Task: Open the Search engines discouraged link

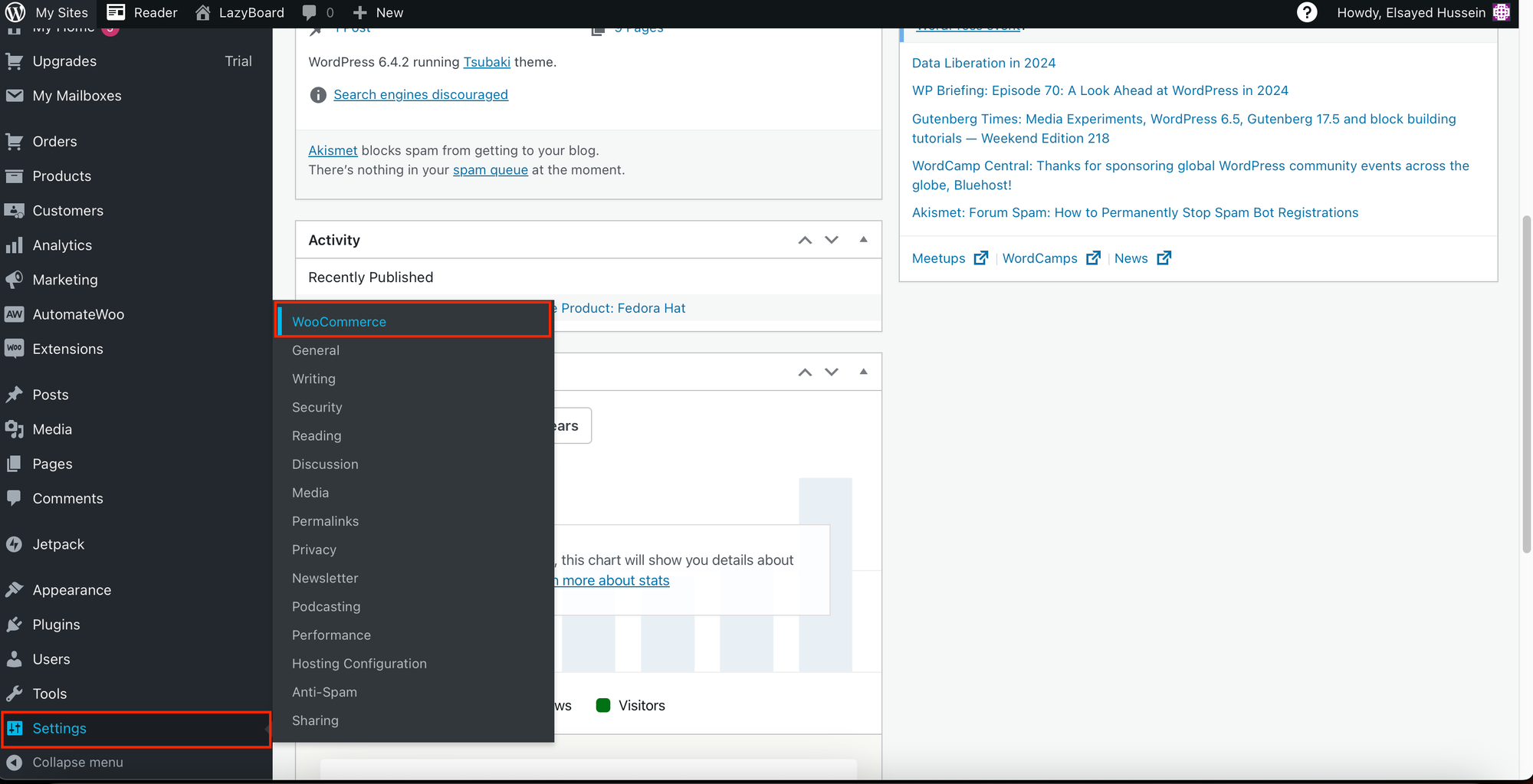Action: [x=420, y=94]
